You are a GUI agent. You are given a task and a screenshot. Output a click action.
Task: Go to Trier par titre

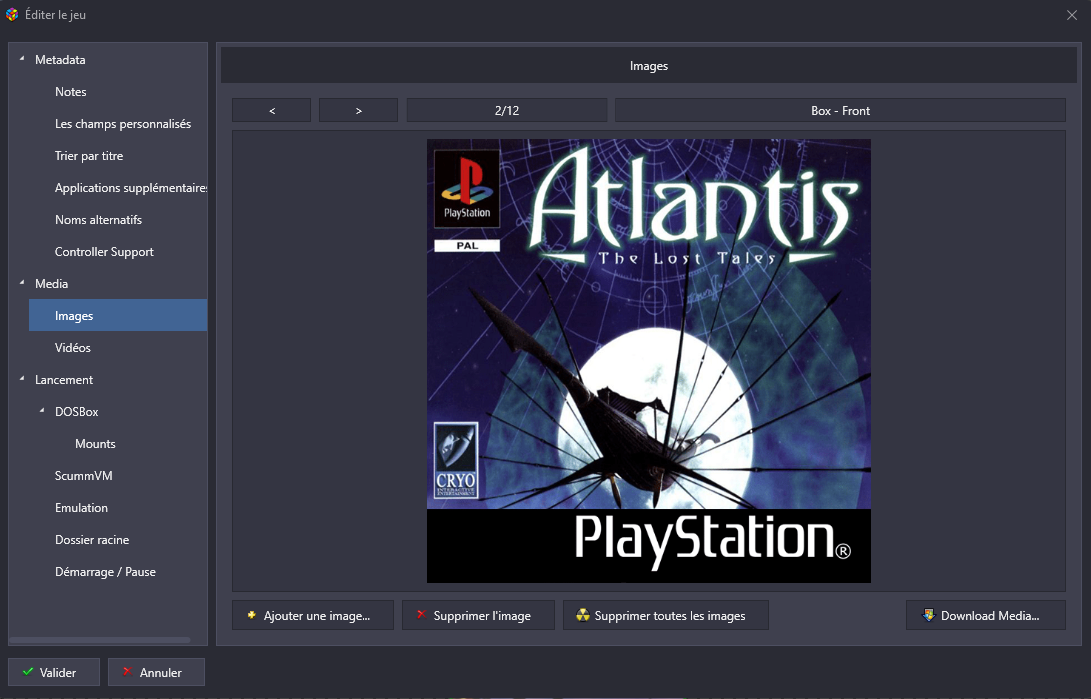pyautogui.click(x=89, y=156)
